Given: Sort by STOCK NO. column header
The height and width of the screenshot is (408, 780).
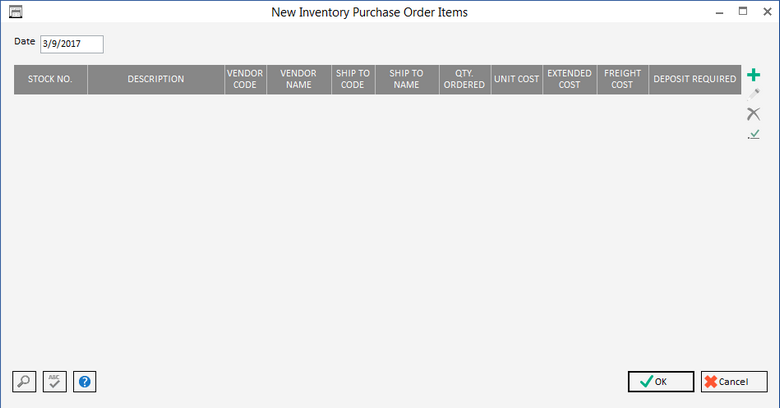Looking at the screenshot, I should click(50, 79).
